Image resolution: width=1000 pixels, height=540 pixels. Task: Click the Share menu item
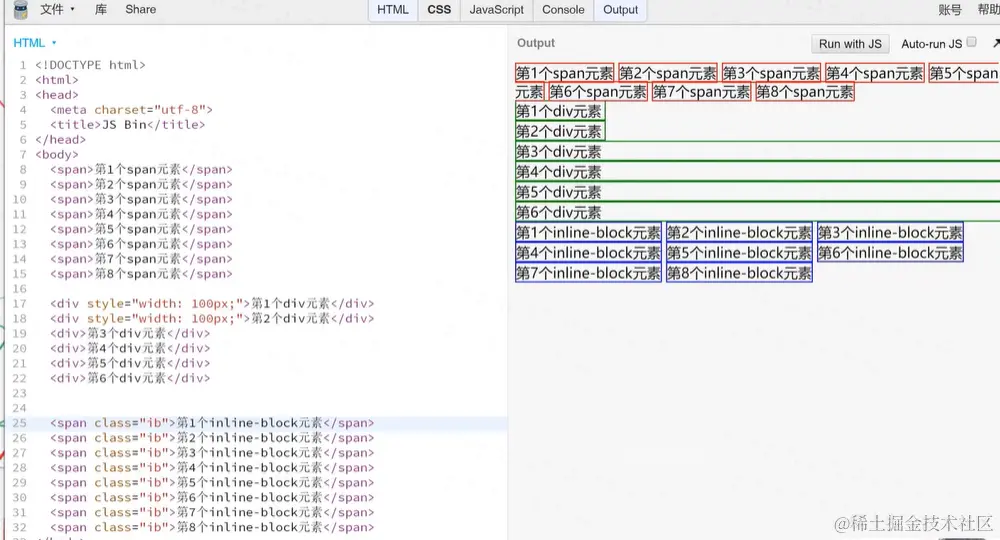pos(140,10)
